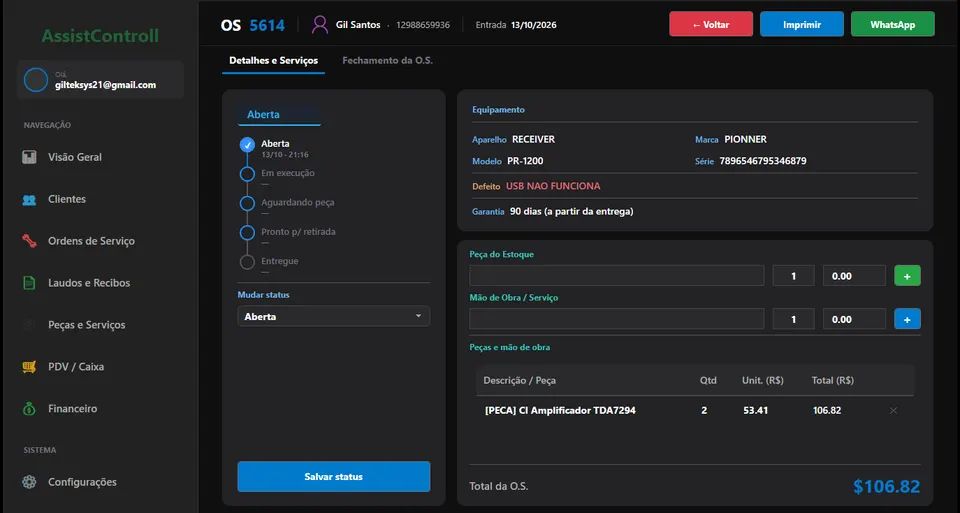Click the customer avatar icon beside Gil Santos
The width and height of the screenshot is (960, 513).
(x=320, y=24)
